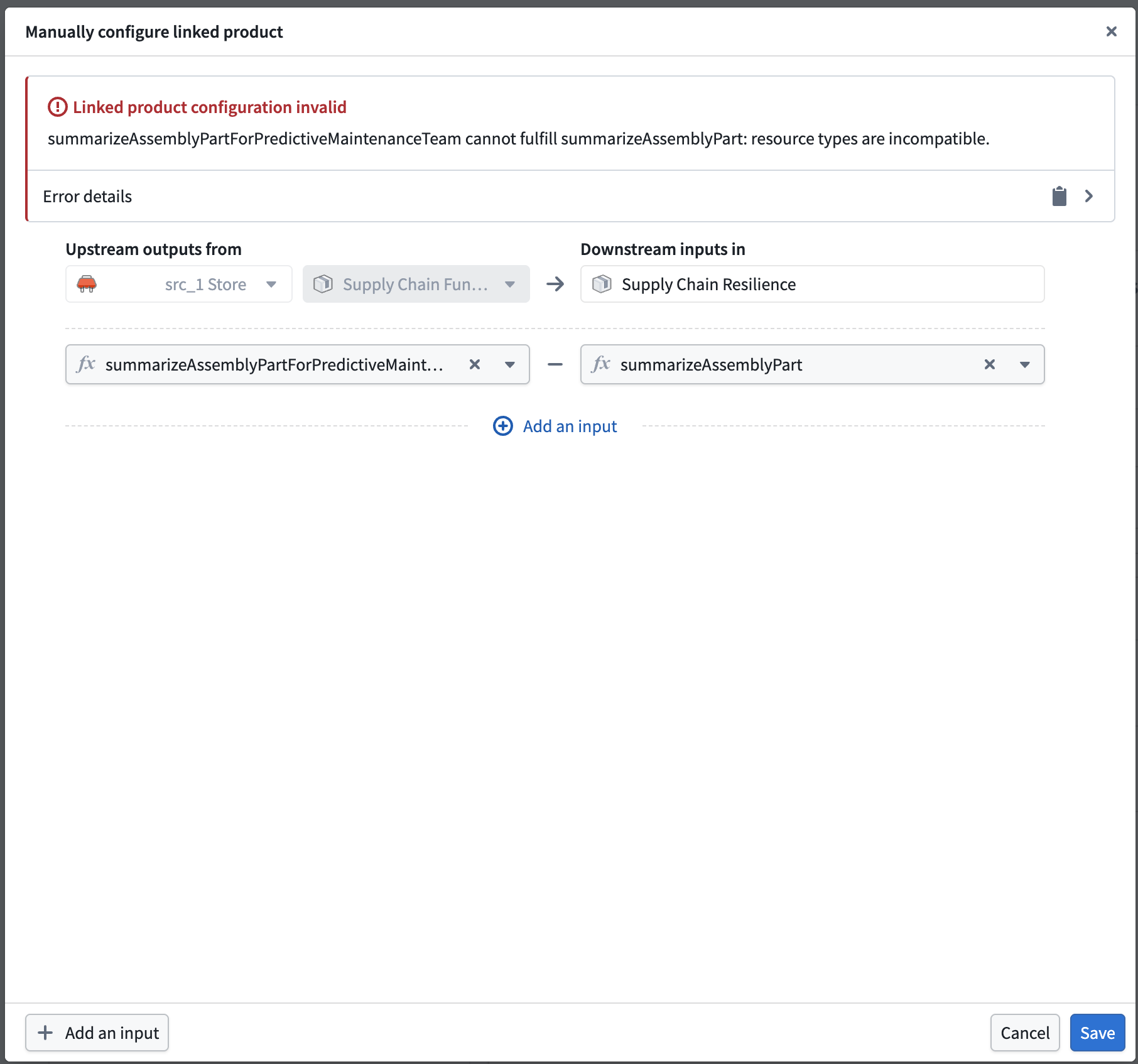
Task: Clear the summarizeAssemblyPartForPredictiveMaint... selection
Action: (x=475, y=364)
